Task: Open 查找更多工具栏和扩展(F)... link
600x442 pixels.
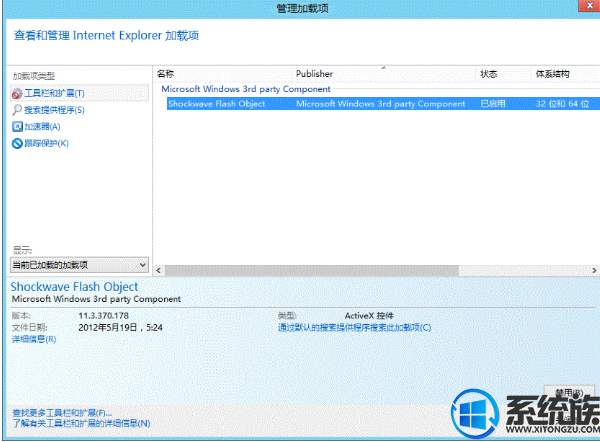Action: click(62, 413)
